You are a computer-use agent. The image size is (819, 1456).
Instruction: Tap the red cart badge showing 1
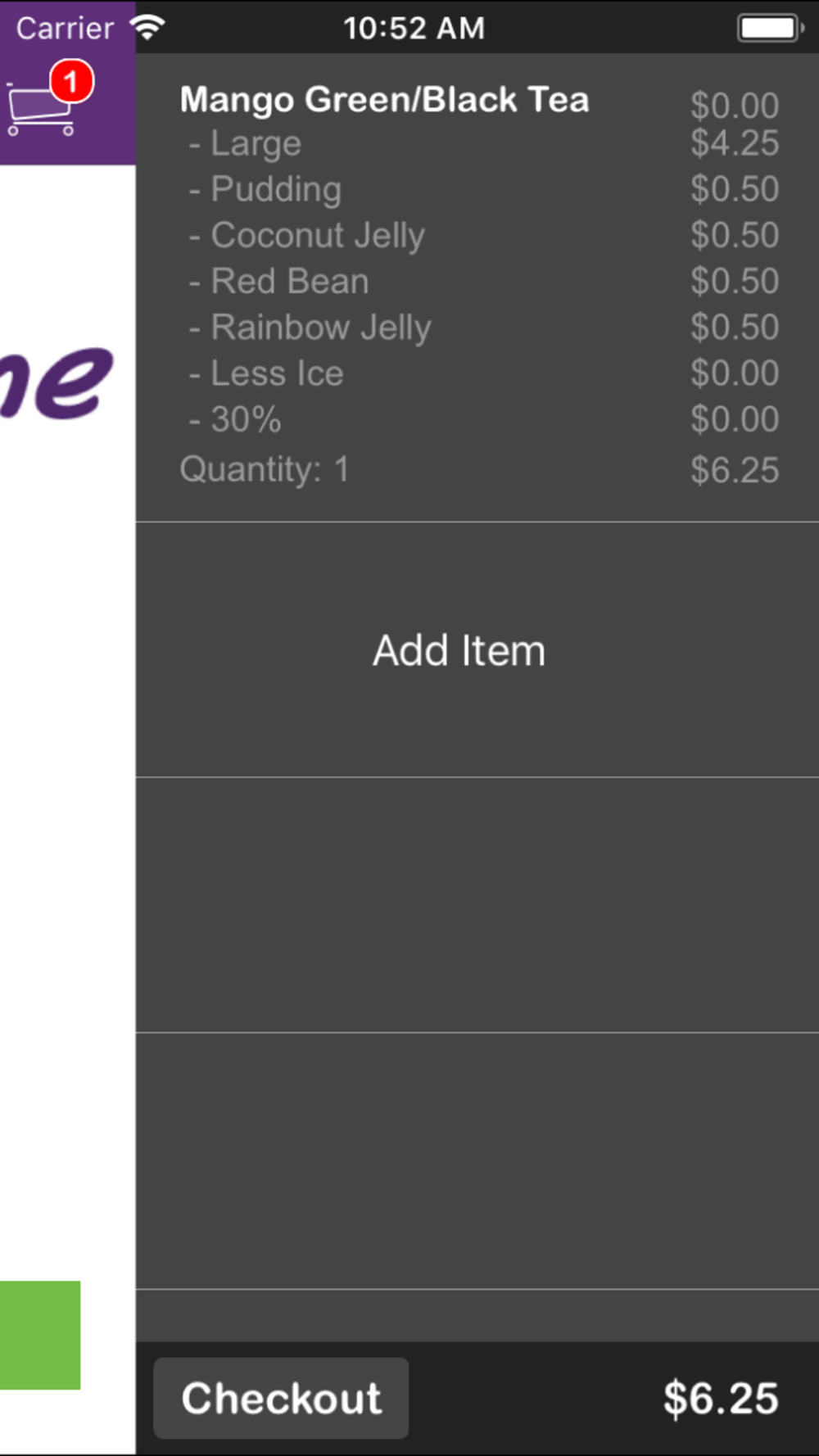point(71,81)
